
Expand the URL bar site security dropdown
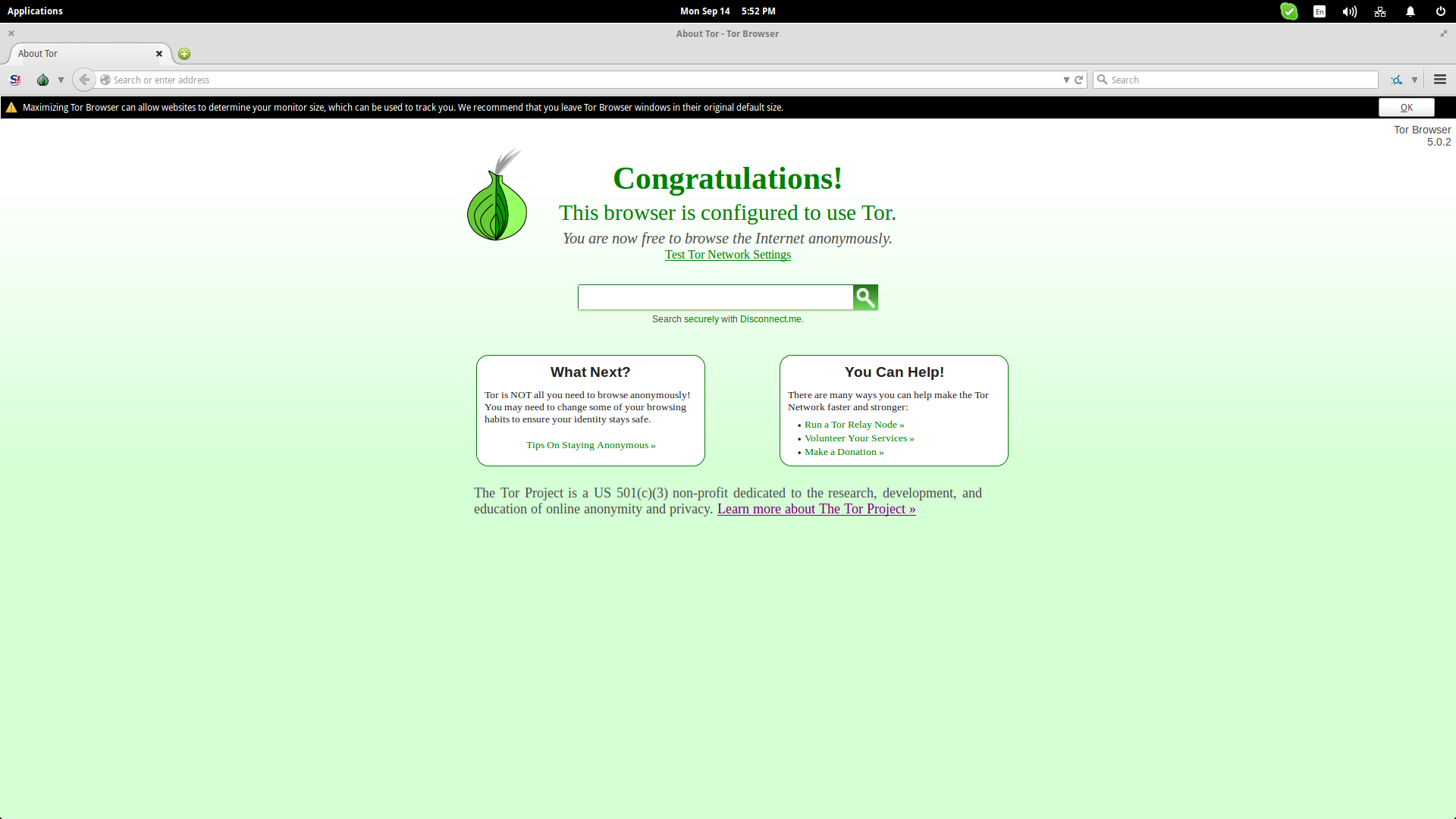[x=106, y=80]
